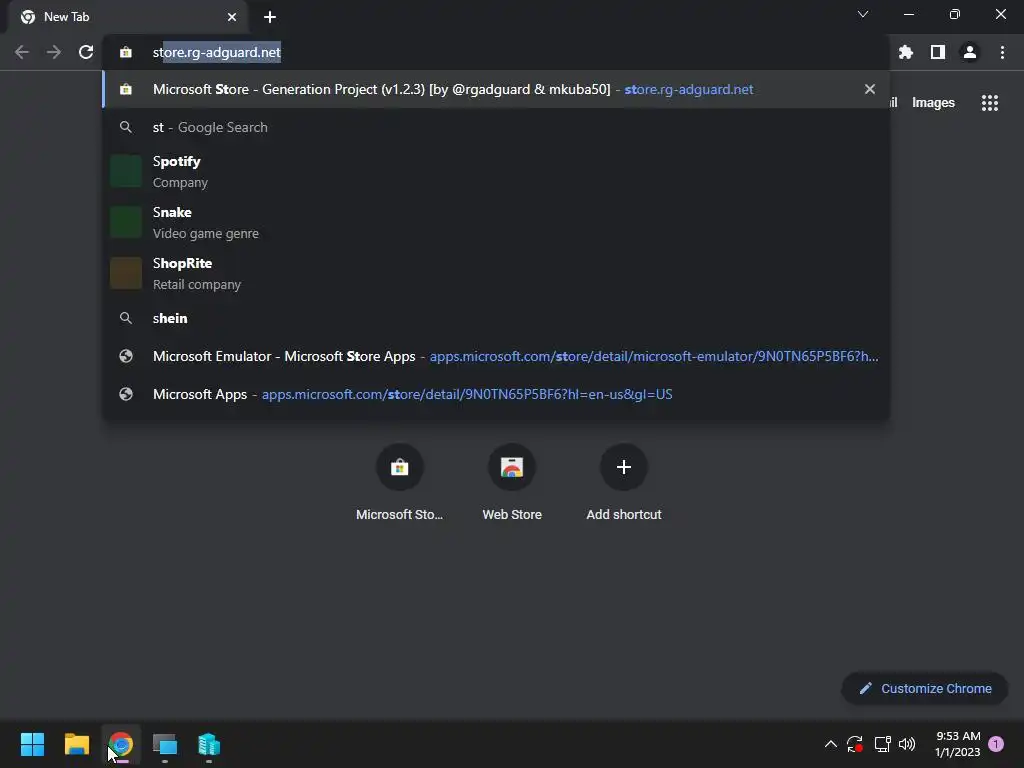
Task: Go forward using the forward arrow
Action: point(54,52)
